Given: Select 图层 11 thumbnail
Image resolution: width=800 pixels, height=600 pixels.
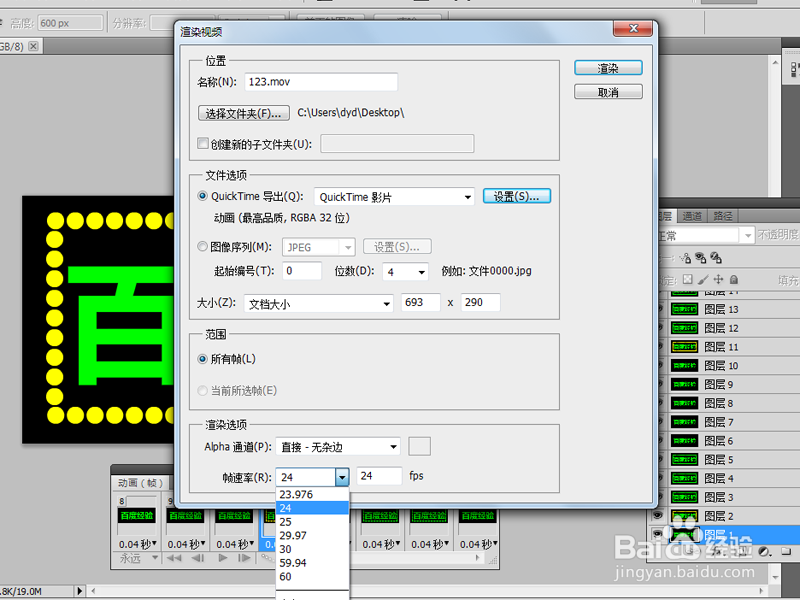Looking at the screenshot, I should (684, 347).
